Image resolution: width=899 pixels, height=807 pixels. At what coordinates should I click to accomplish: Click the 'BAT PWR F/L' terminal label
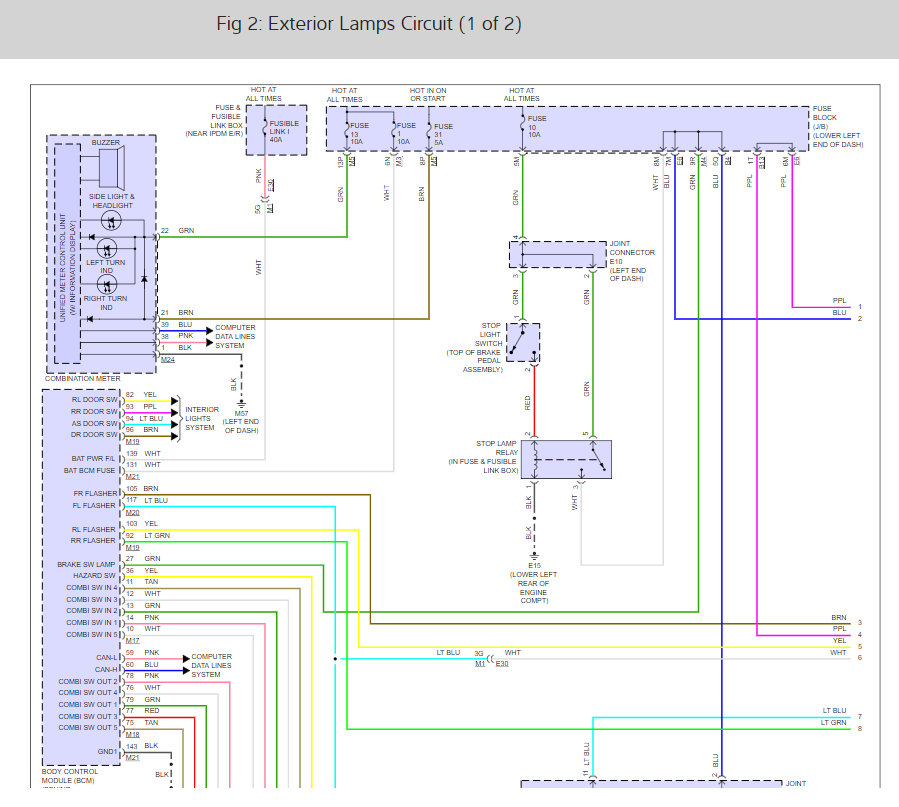tap(93, 459)
